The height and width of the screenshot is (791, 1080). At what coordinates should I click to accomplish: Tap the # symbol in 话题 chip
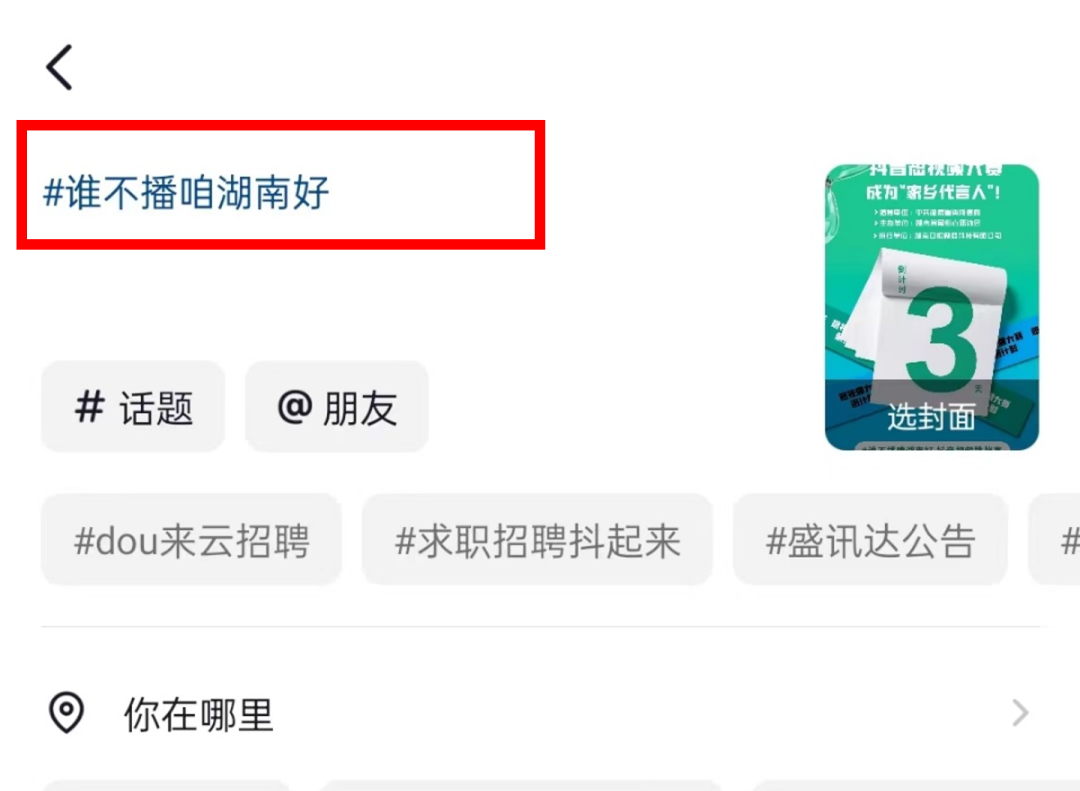point(90,407)
